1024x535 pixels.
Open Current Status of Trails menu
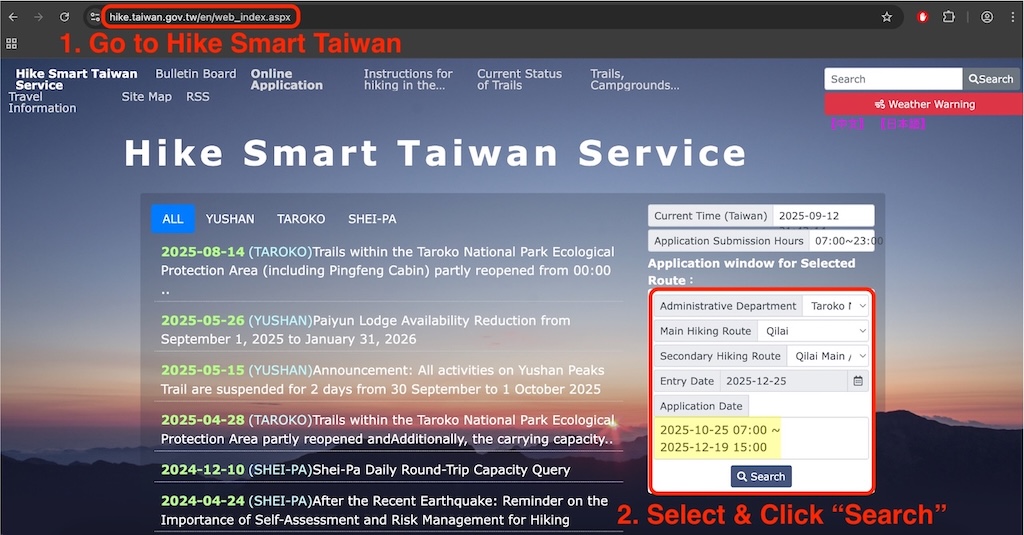[x=519, y=79]
